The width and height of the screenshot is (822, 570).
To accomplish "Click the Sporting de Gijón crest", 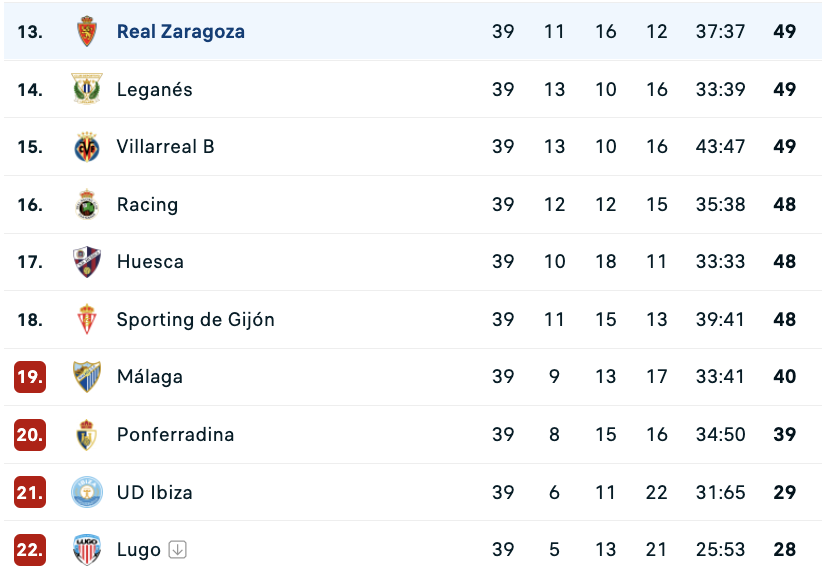I will click(87, 319).
